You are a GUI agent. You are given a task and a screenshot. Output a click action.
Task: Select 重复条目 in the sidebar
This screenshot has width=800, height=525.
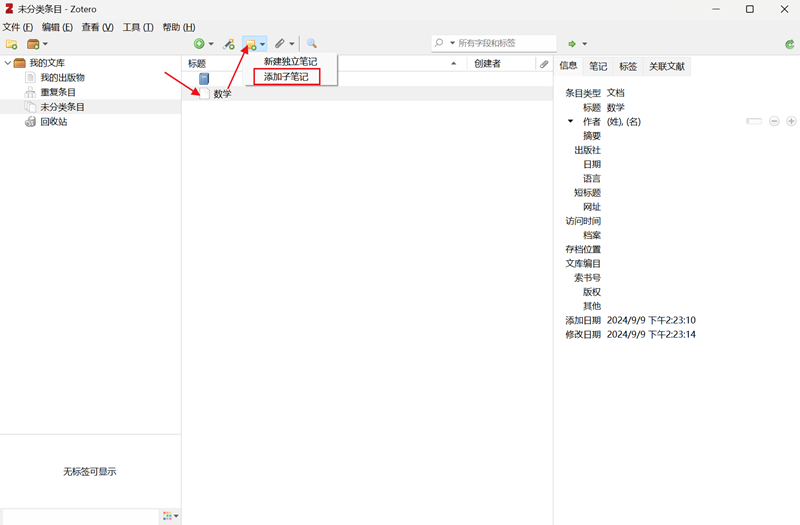click(x=58, y=92)
